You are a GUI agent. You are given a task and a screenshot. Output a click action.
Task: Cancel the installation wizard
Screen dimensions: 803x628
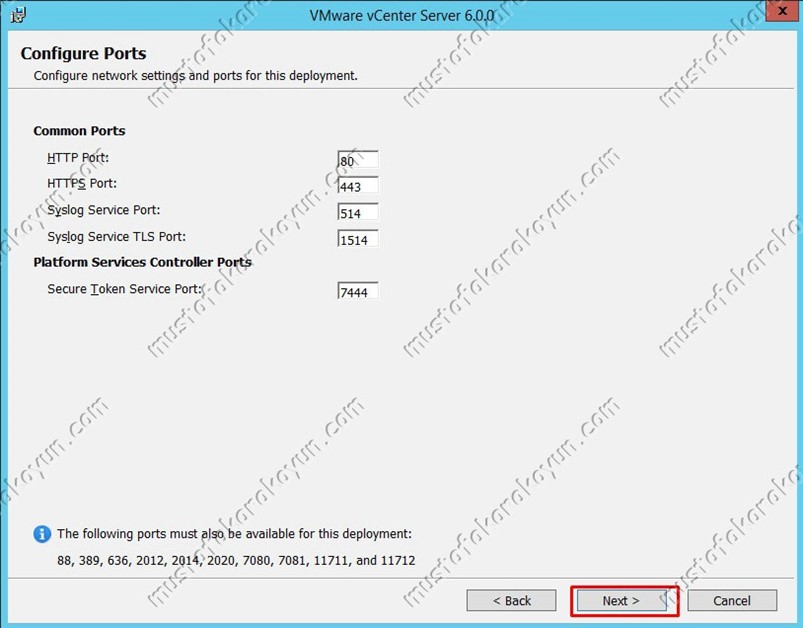732,600
